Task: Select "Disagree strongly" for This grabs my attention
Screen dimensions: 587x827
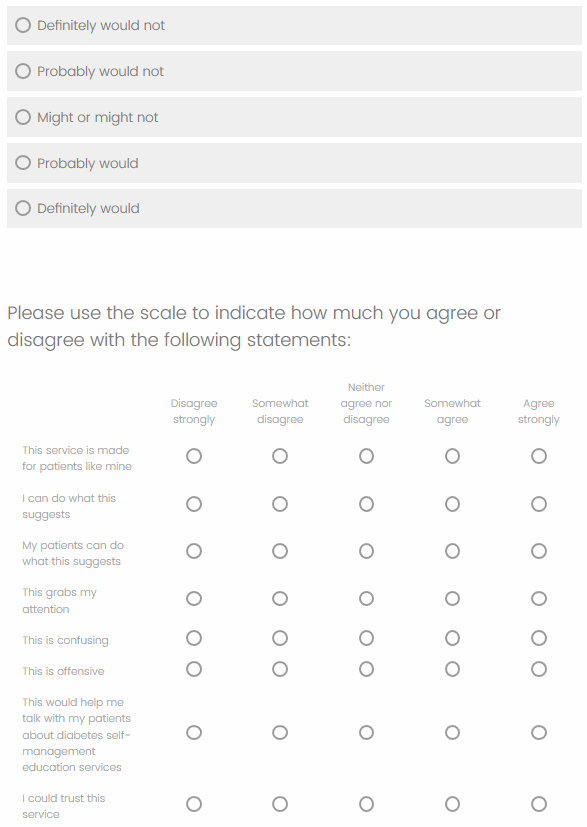Action: point(194,599)
